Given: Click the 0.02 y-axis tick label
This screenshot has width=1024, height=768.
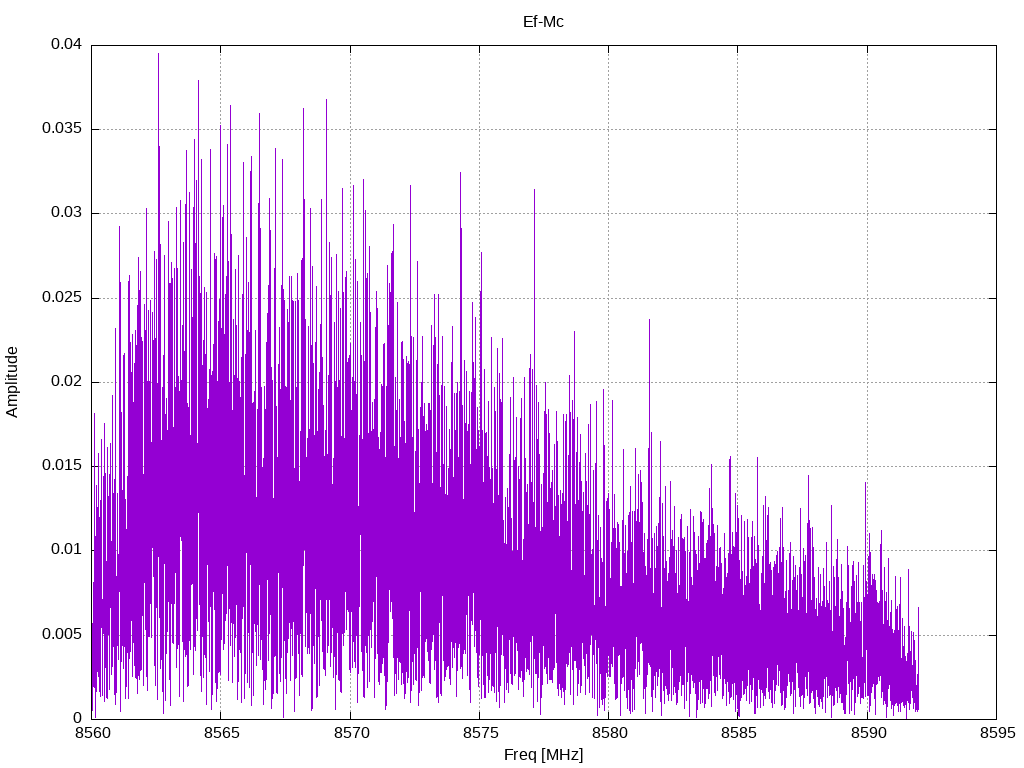Looking at the screenshot, I should 67,381.
